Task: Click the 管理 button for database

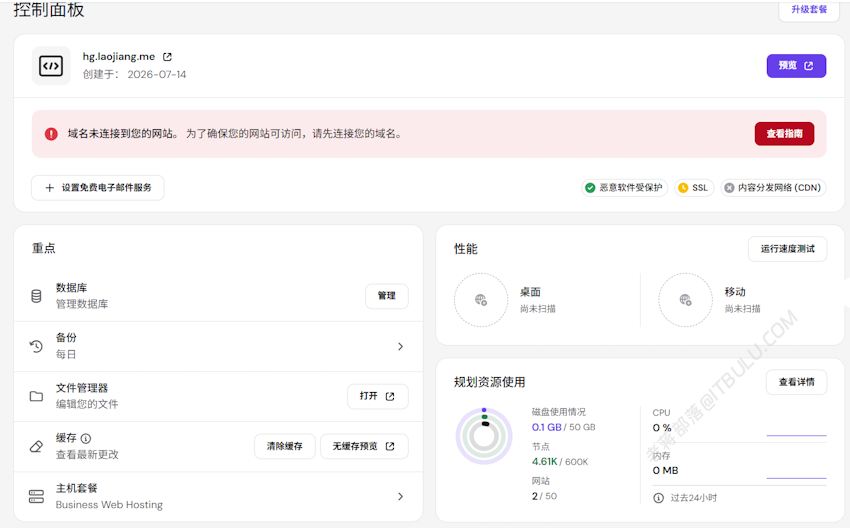Action: tap(387, 296)
